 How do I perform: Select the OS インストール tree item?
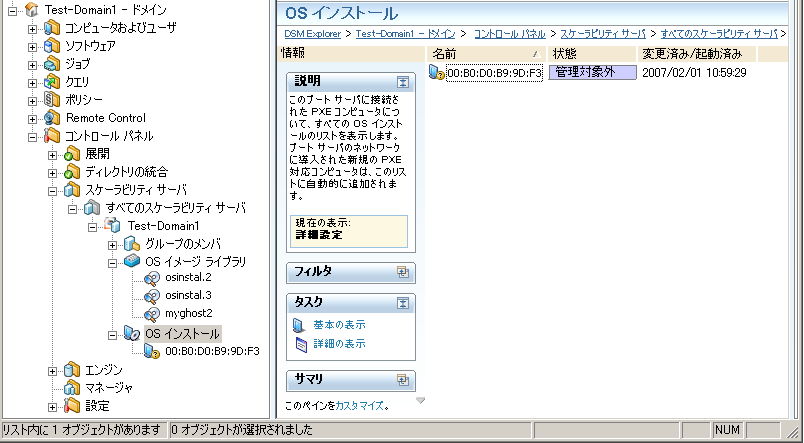click(183, 334)
